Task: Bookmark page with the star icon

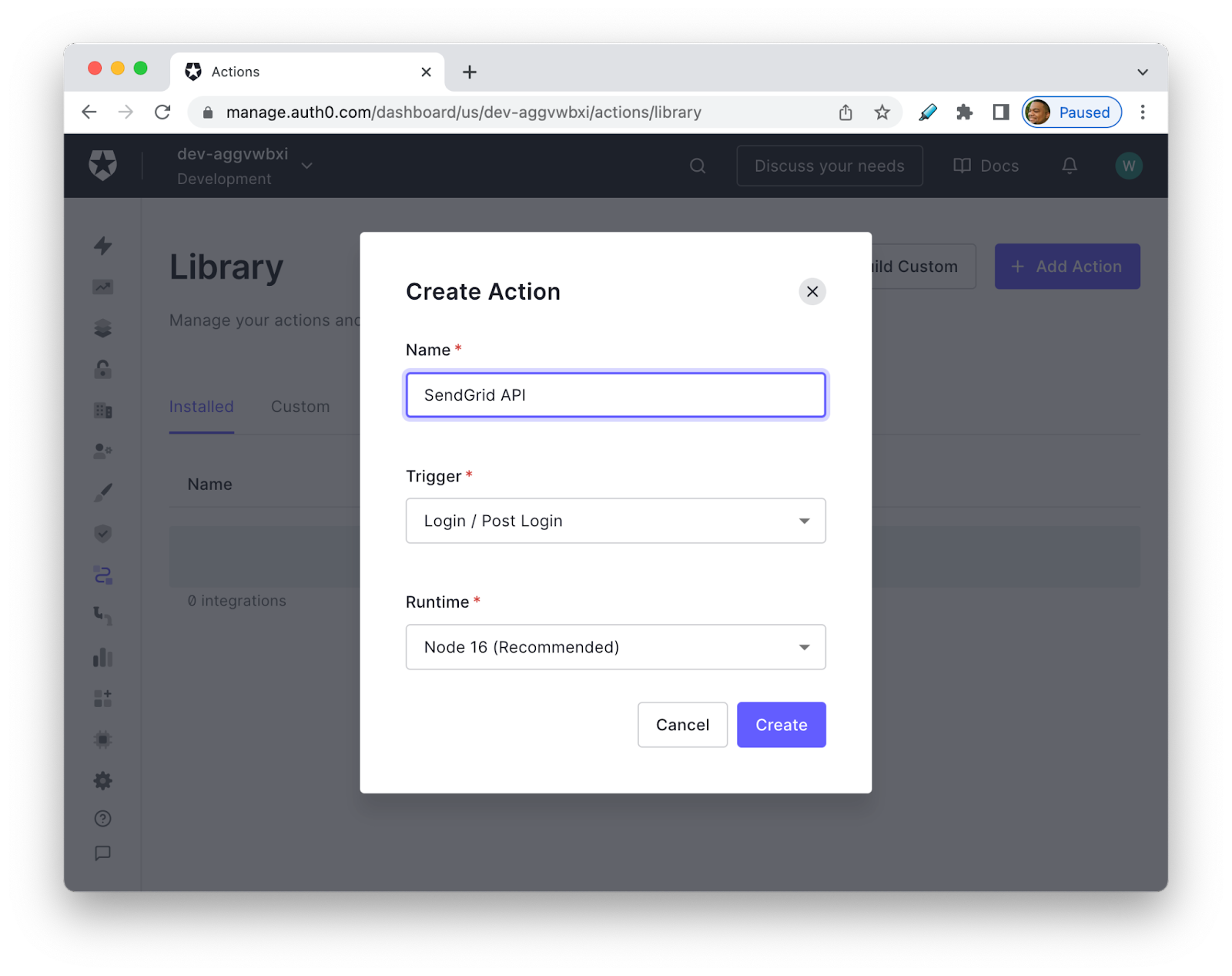Action: [x=882, y=112]
